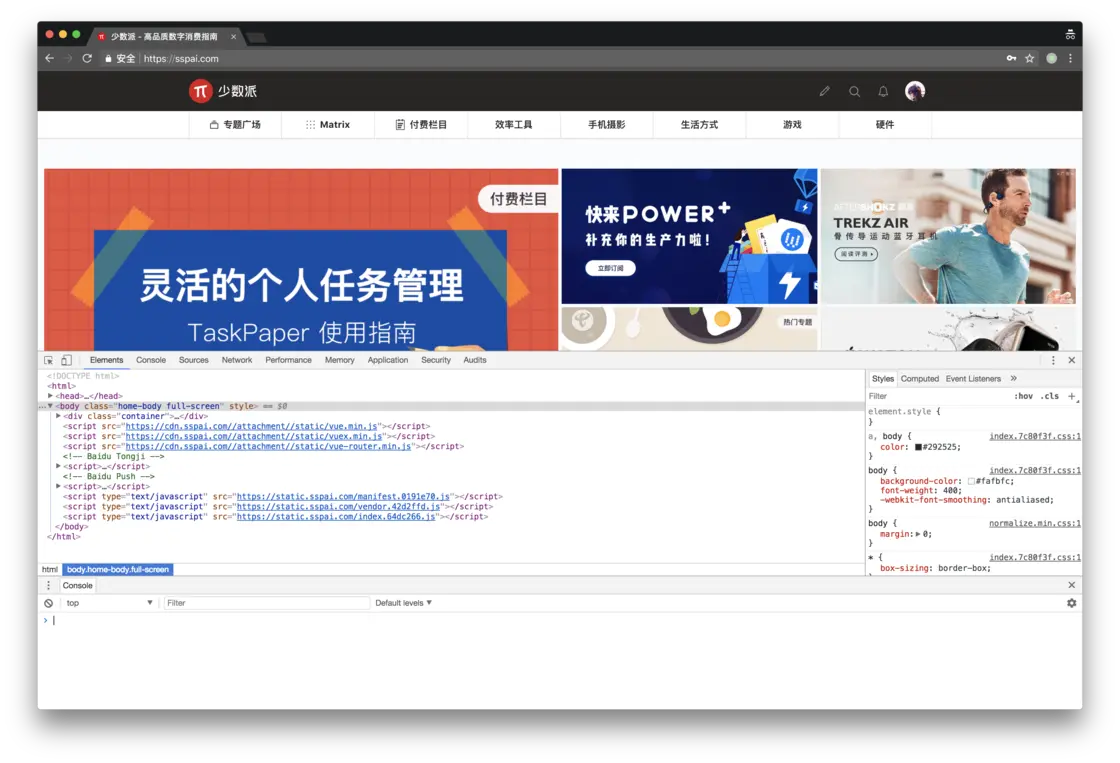The width and height of the screenshot is (1120, 763).
Task: Switch to the Network tab
Action: tap(236, 361)
